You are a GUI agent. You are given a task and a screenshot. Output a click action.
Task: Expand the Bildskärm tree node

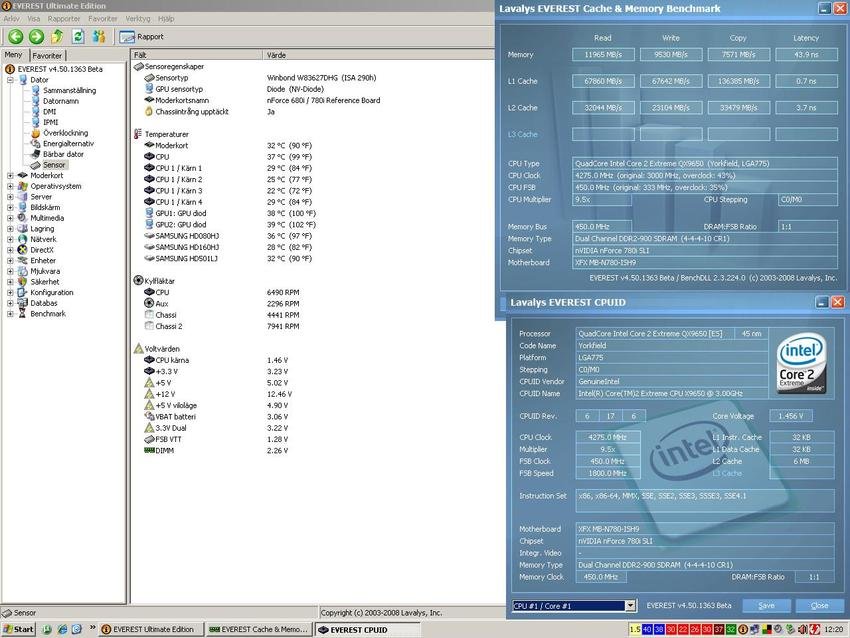pos(10,207)
